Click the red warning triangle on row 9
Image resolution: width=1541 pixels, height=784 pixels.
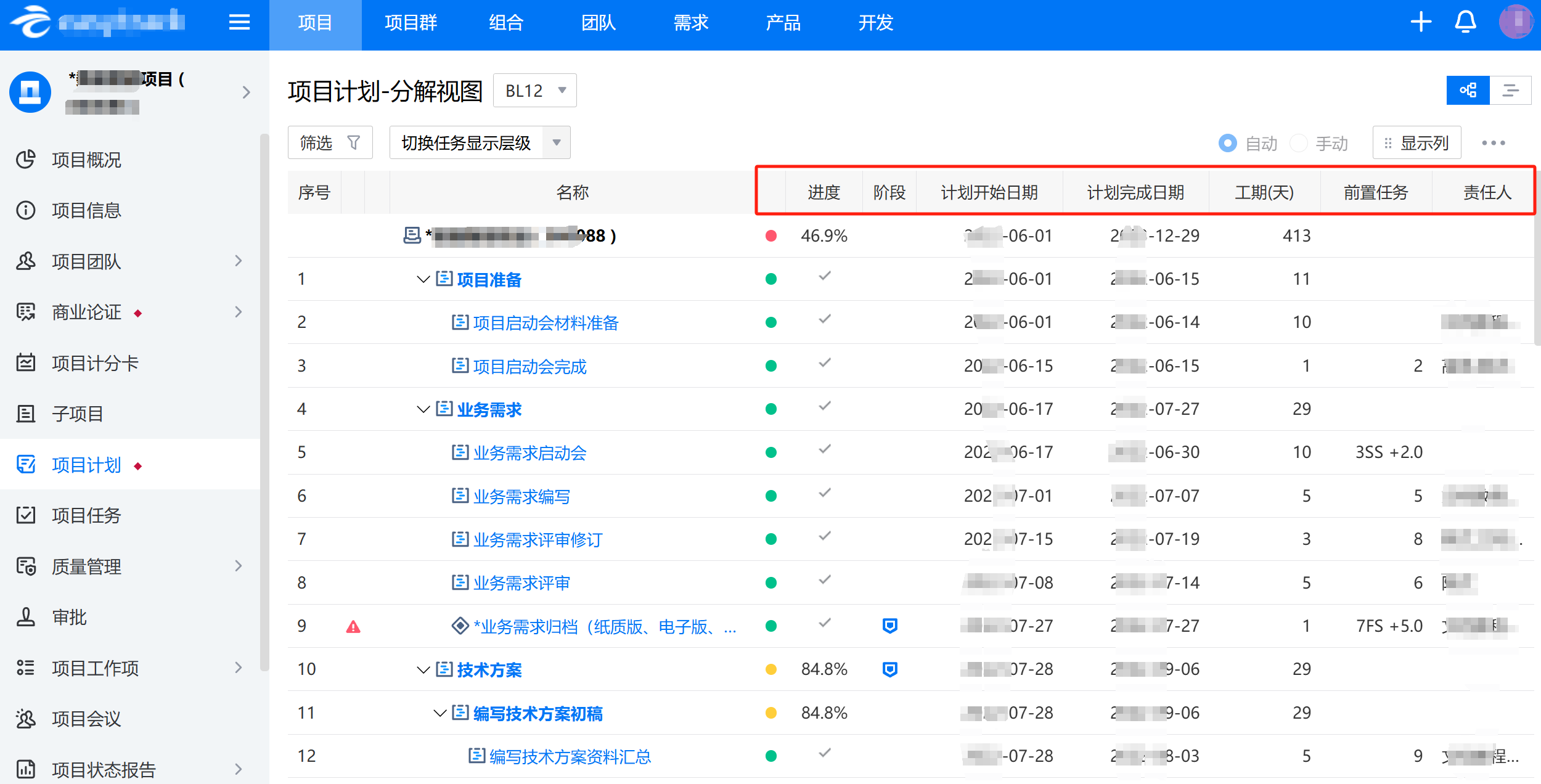[x=353, y=627]
